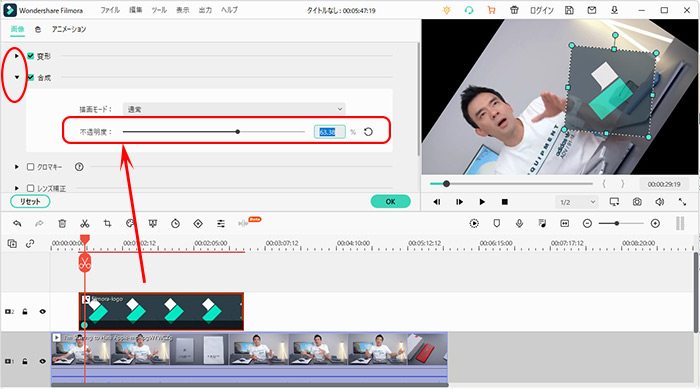Open the preview display settings monitor icon
The width and height of the screenshot is (700, 389).
point(615,202)
